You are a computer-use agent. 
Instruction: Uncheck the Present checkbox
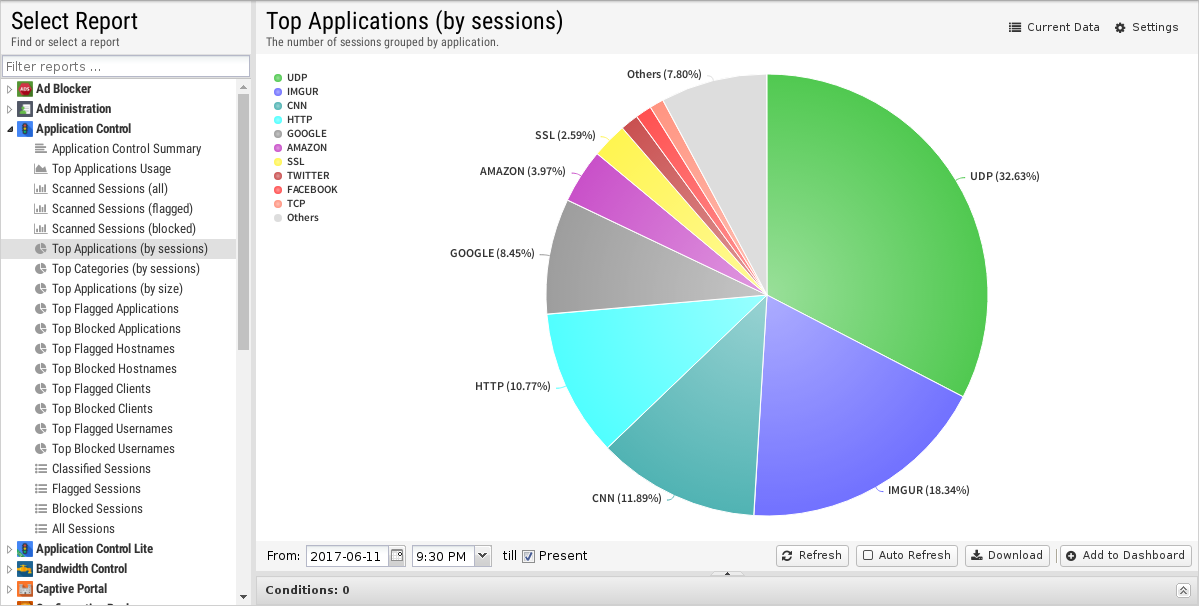pyautogui.click(x=528, y=556)
